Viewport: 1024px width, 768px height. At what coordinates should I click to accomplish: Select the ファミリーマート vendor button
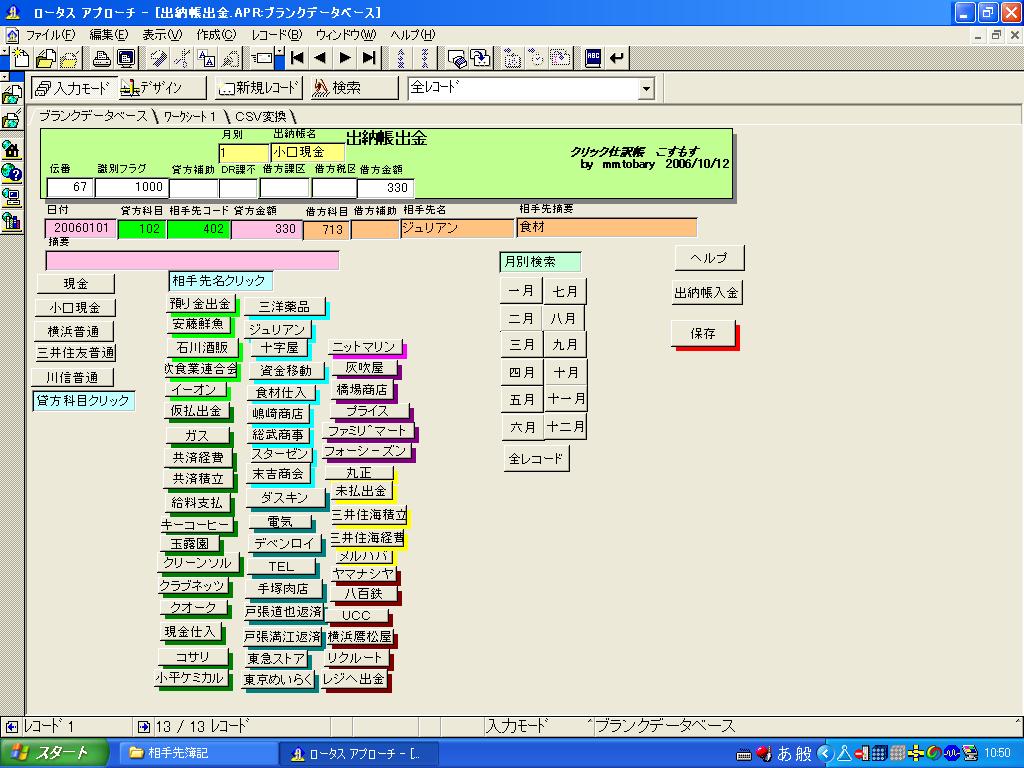pyautogui.click(x=367, y=431)
